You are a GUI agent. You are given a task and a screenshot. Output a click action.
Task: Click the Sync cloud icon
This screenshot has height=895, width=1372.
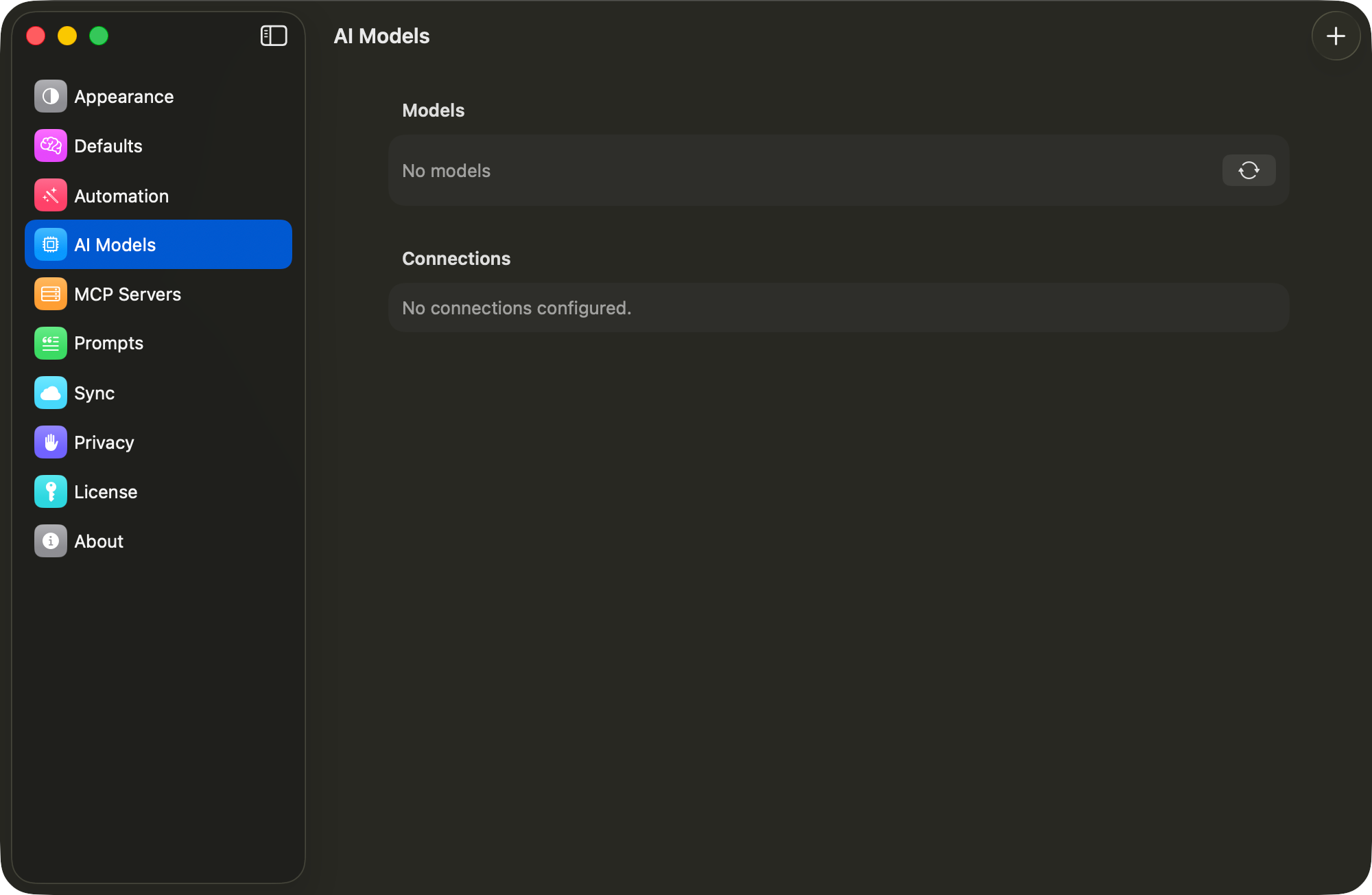pos(51,393)
